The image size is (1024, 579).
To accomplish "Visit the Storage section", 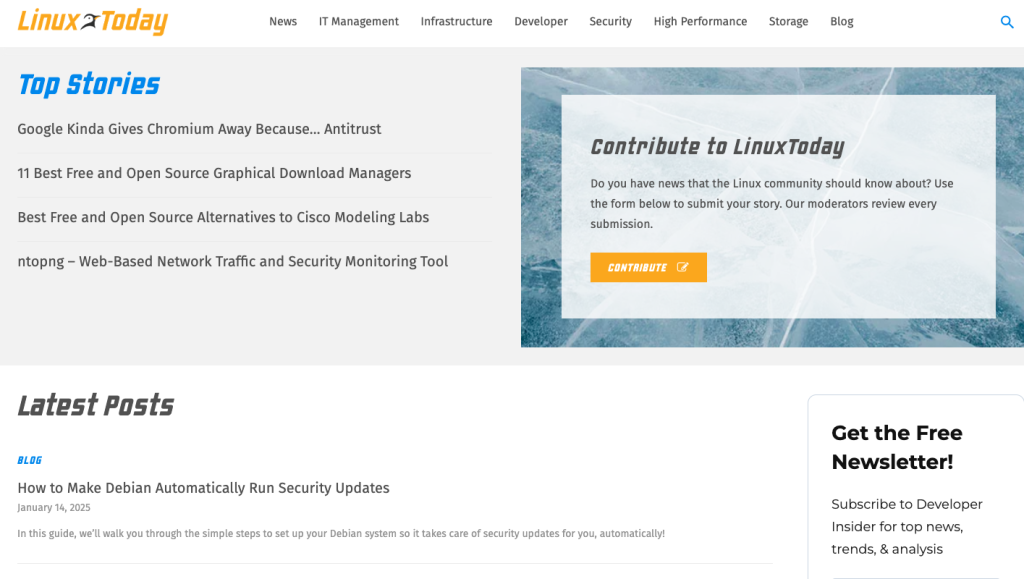I will click(x=788, y=22).
